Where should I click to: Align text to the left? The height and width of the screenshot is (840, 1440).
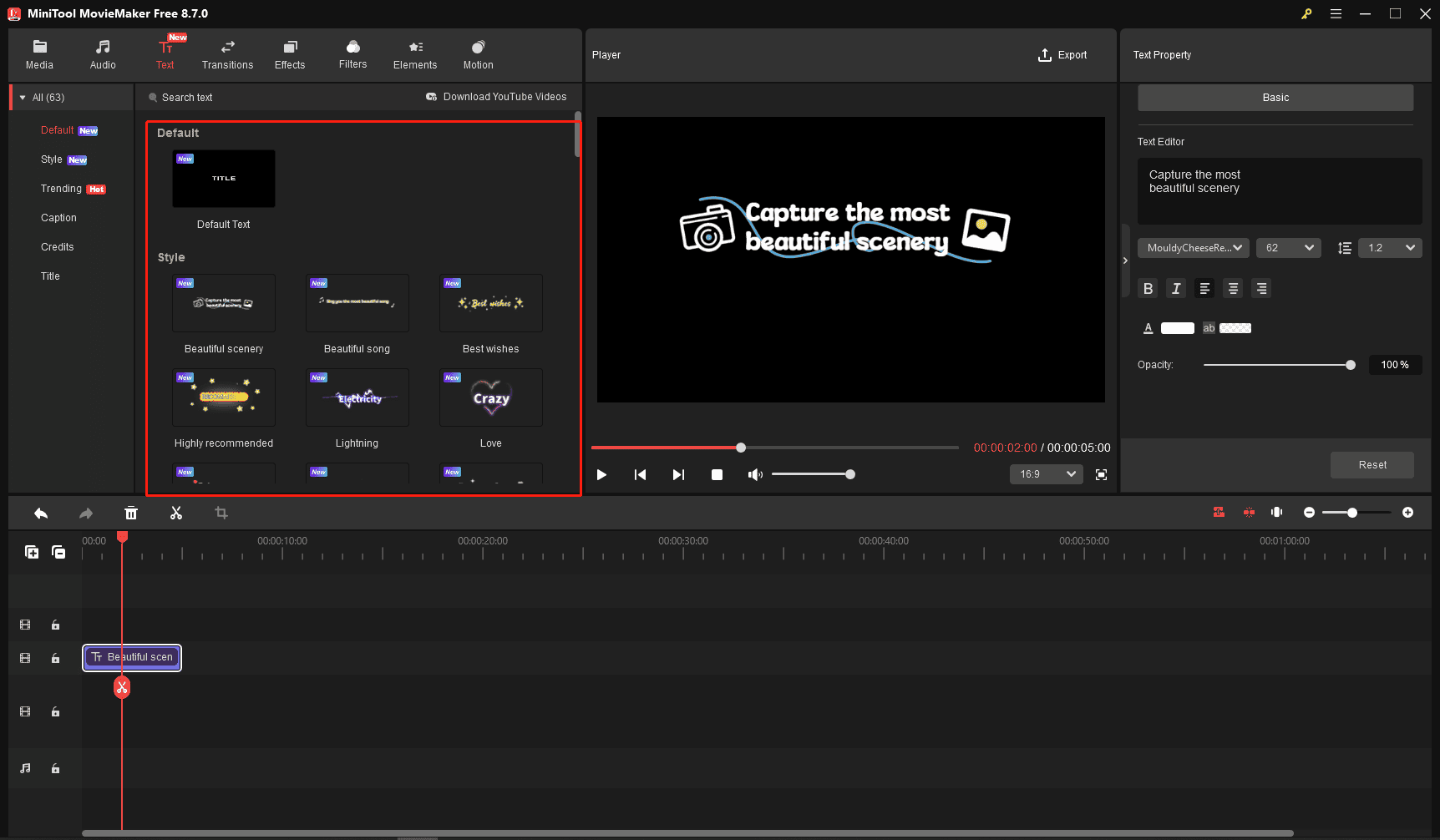(x=1204, y=288)
